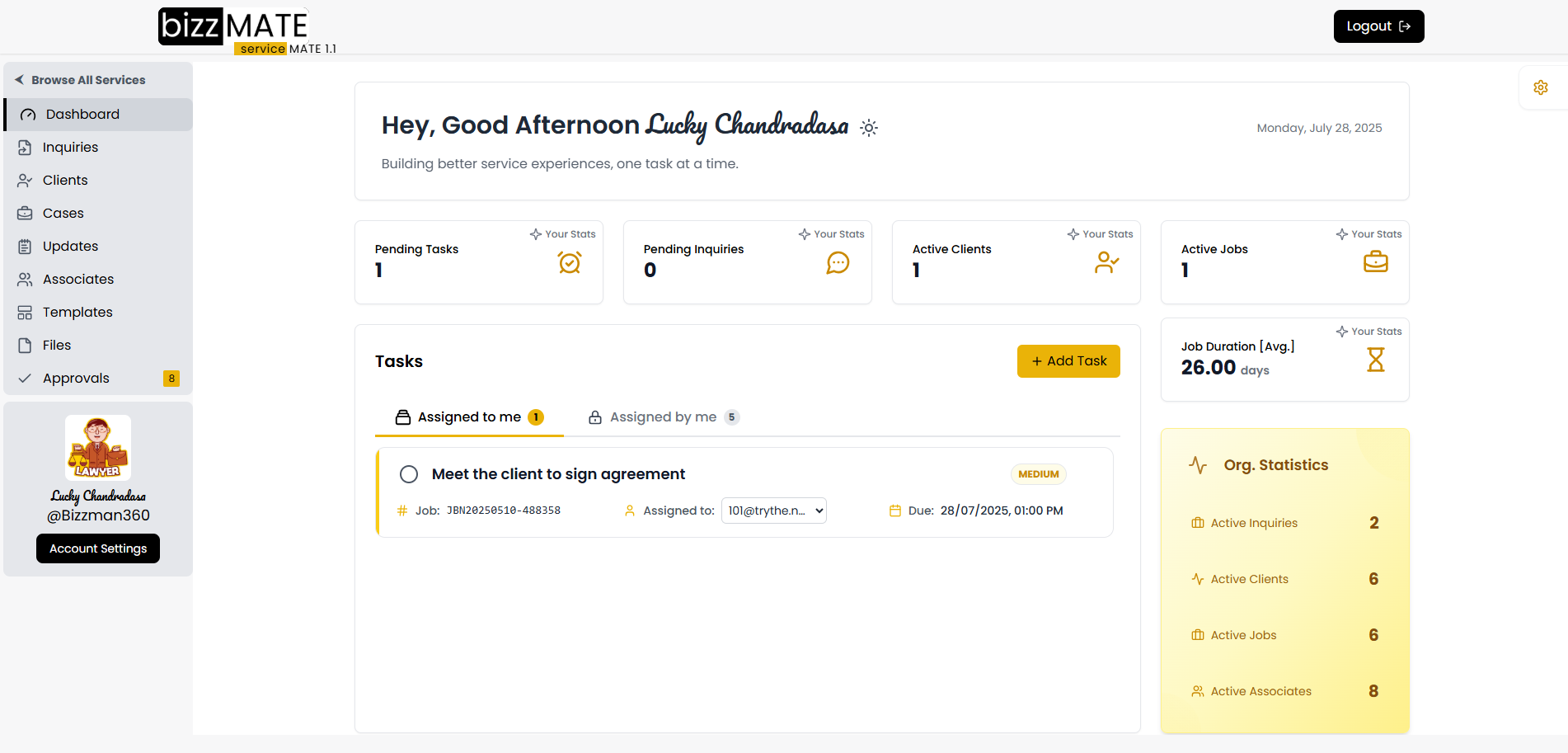Viewport: 1568px width, 753px height.
Task: Click the Pending Inquiries chat bubble icon
Action: 838,262
